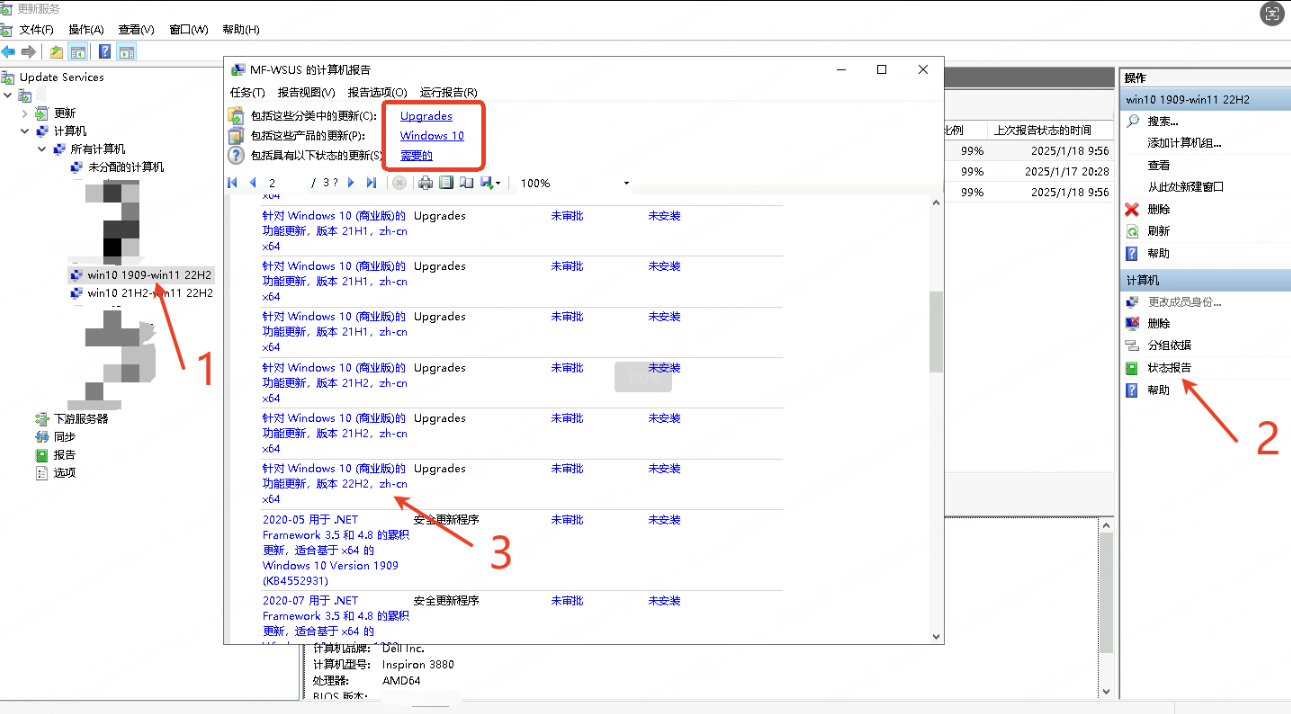This screenshot has width=1291, height=714.
Task: Click the report's vertical scrollbar thumb
Action: (x=936, y=332)
